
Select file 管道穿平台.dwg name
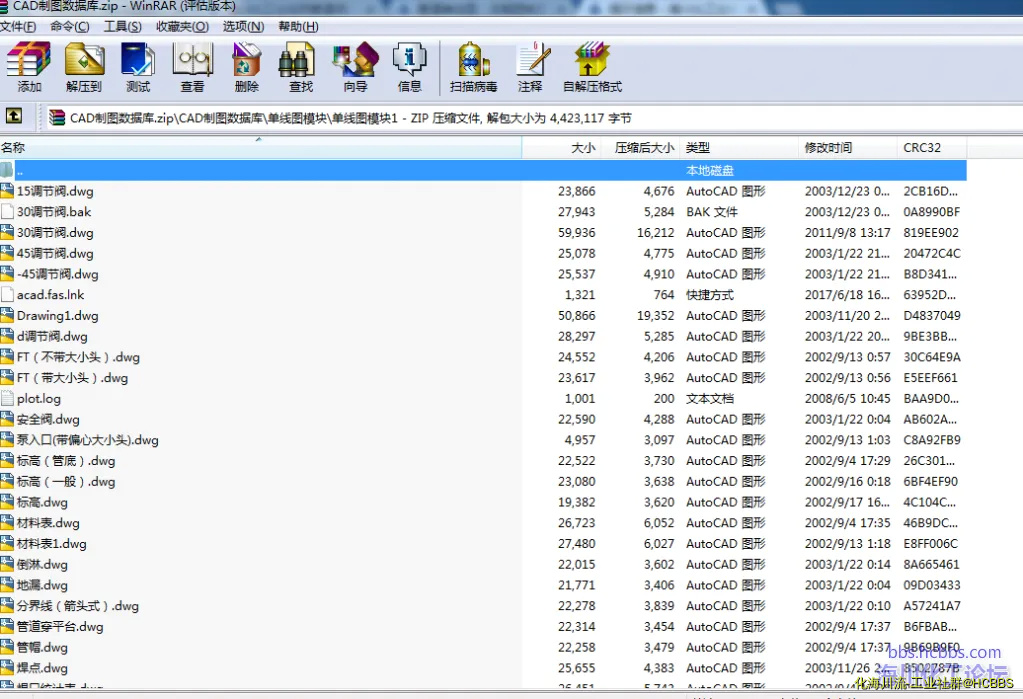click(60, 627)
